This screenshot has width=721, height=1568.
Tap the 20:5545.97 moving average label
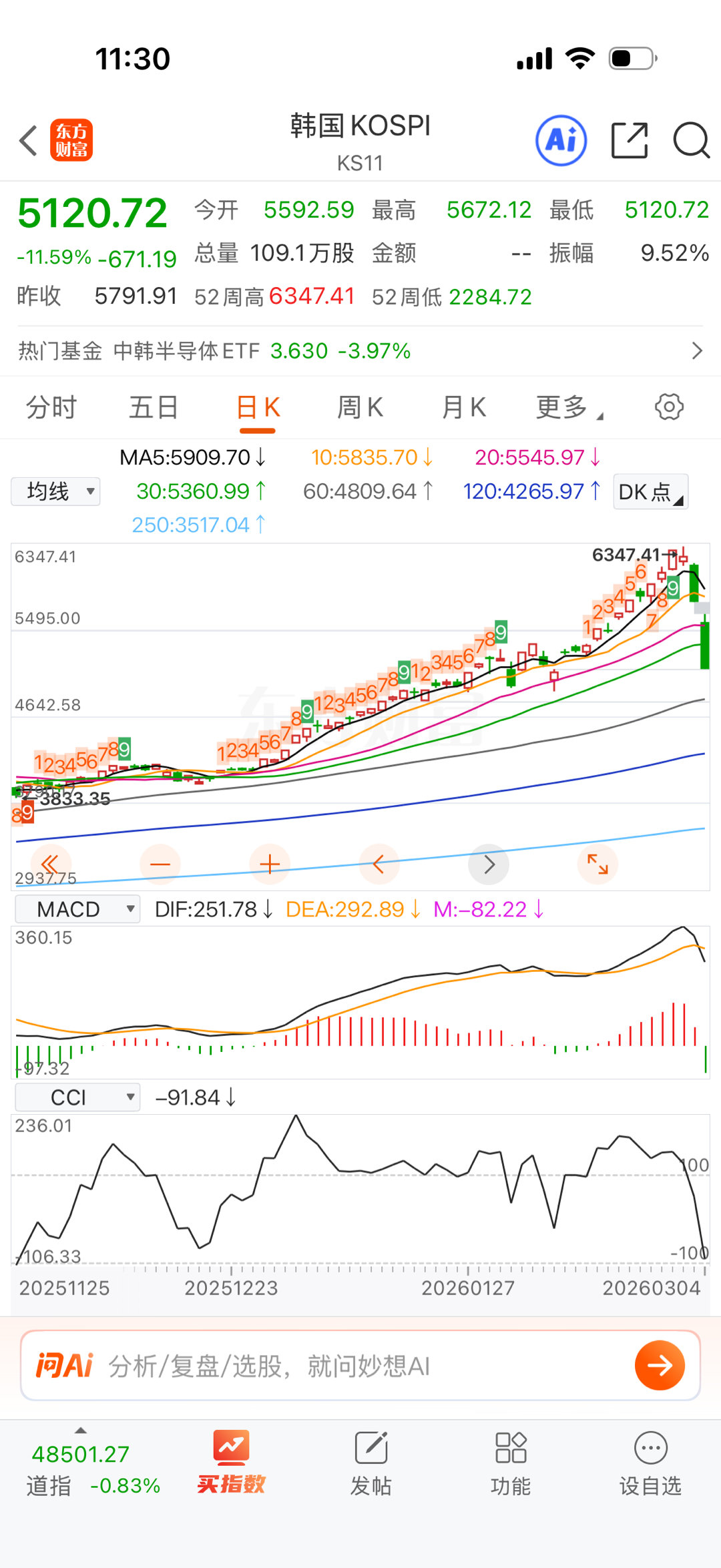537,457
